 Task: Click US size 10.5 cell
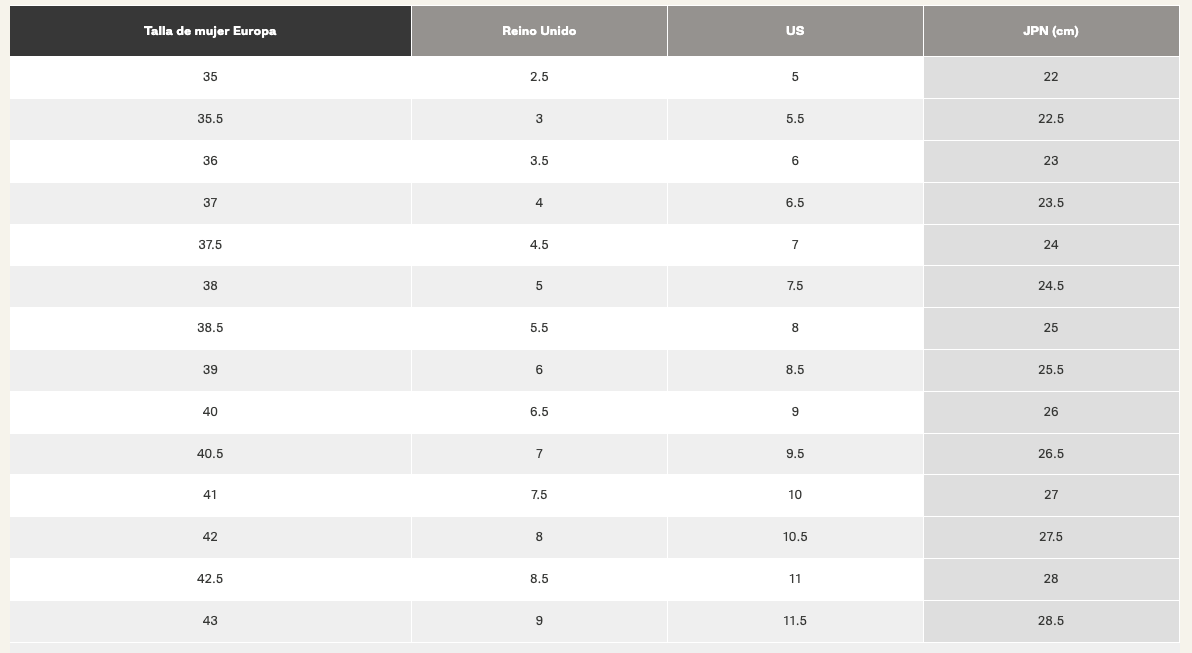coord(795,537)
